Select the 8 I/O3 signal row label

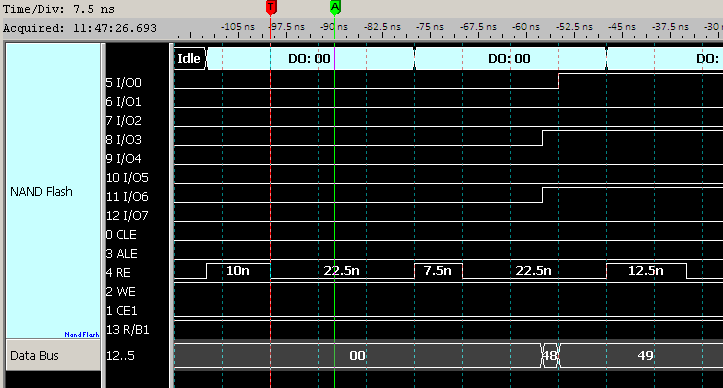124,139
